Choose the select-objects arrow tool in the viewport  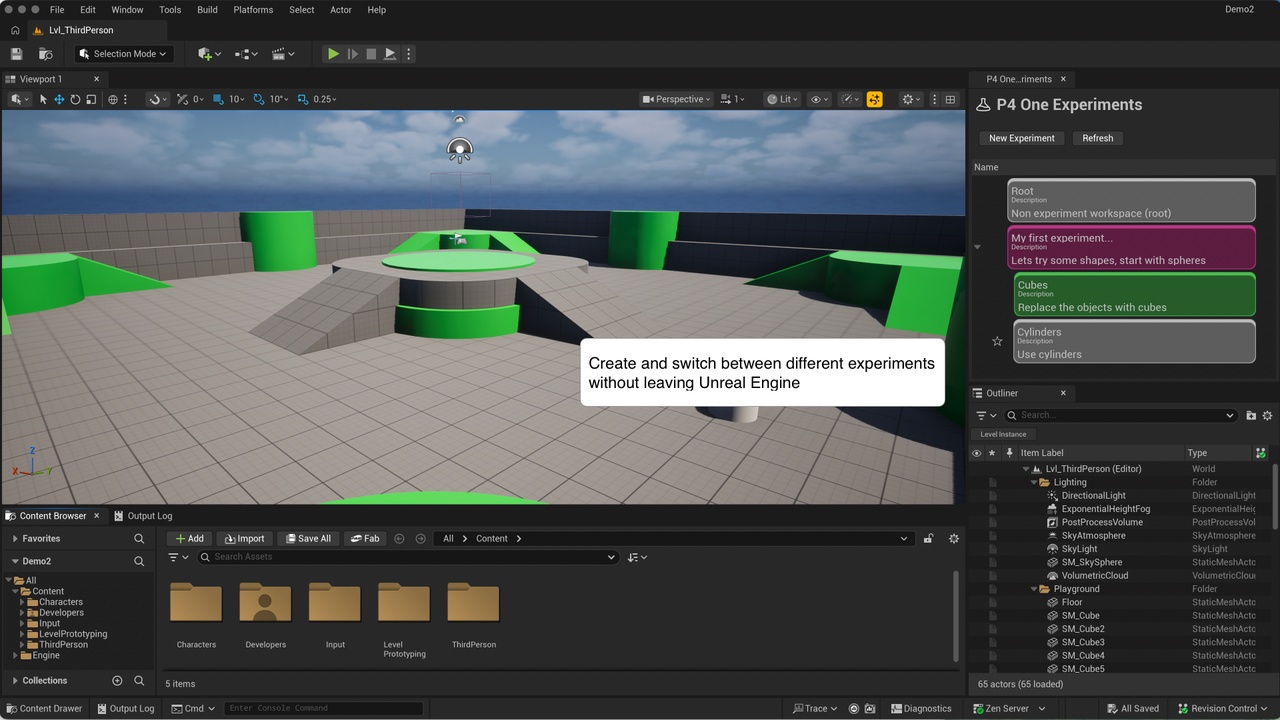43,99
